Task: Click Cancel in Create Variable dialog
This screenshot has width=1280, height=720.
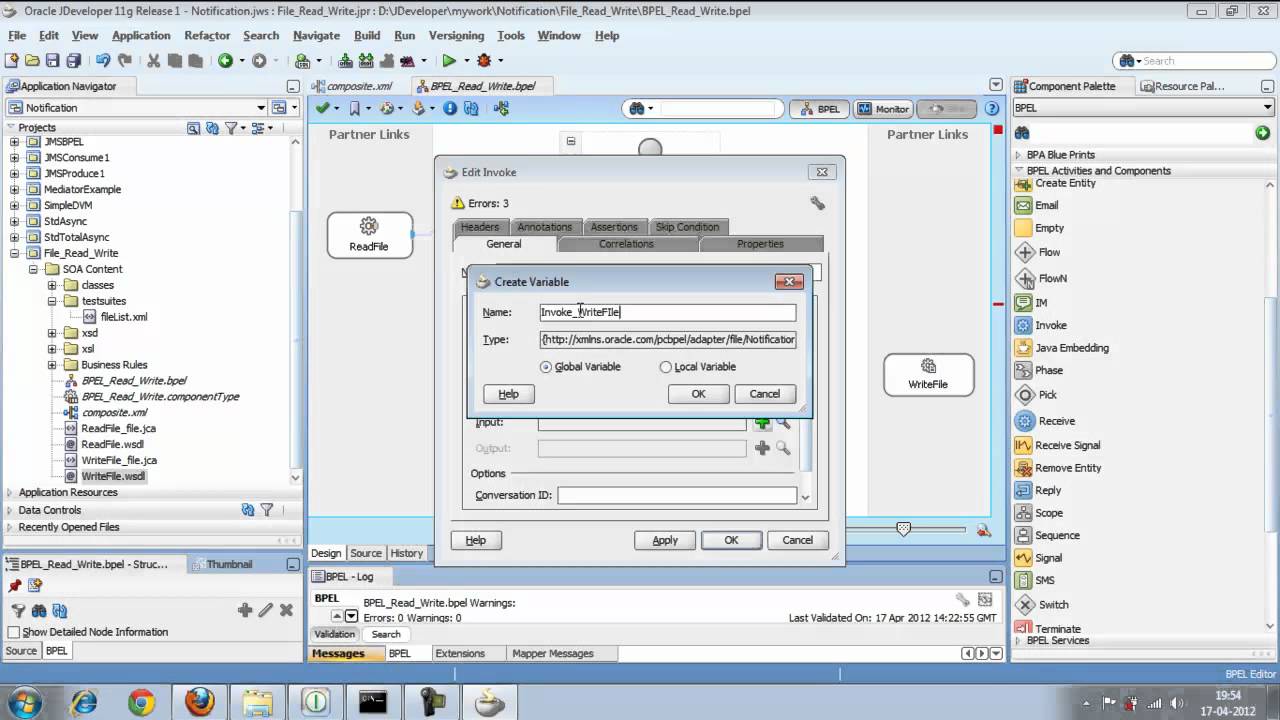Action: 764,394
